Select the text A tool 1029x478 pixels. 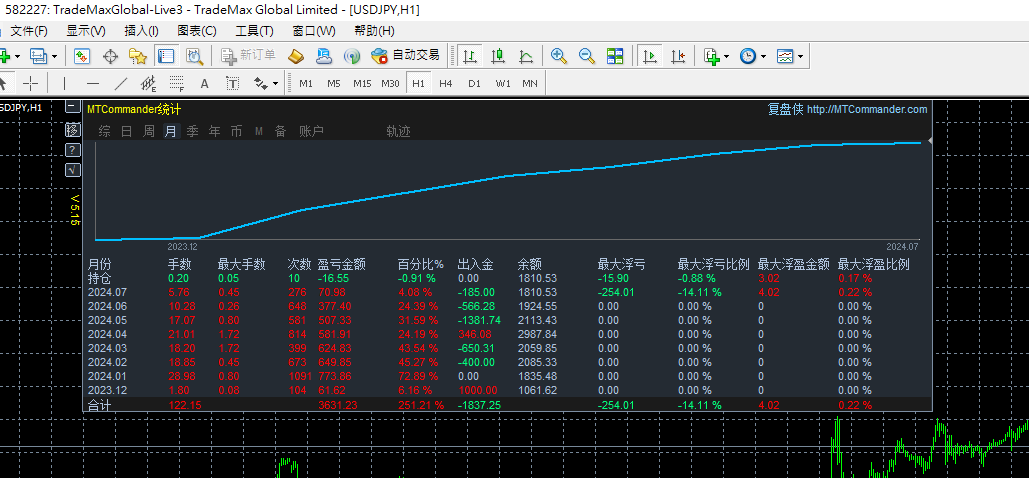[204, 83]
